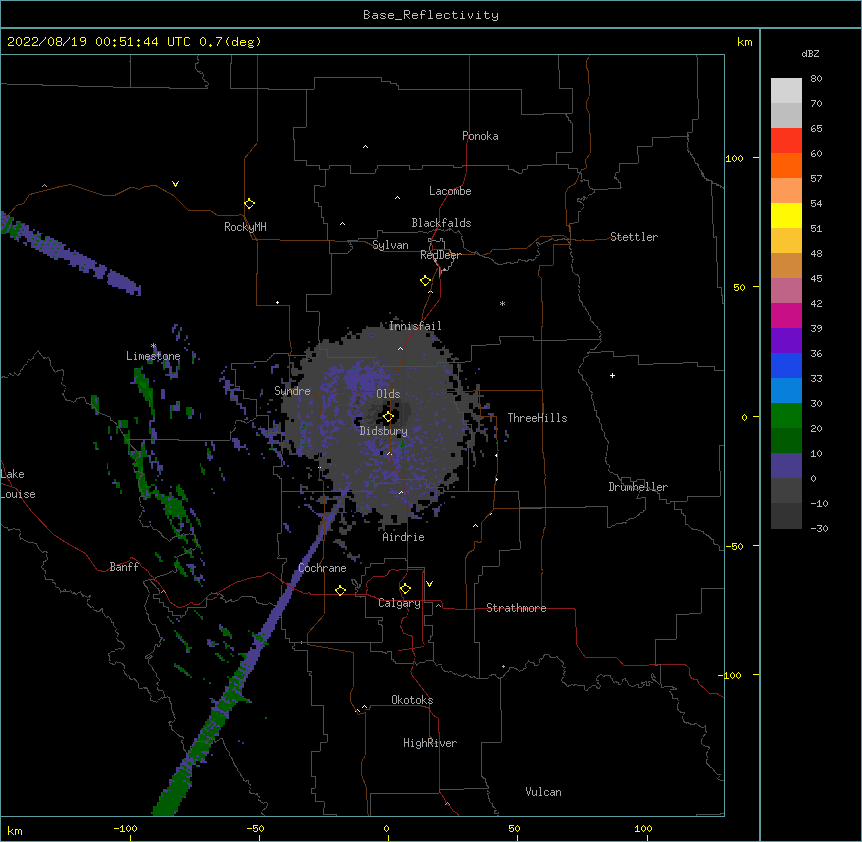Click the white plus marker north of Drumheller
Image resolution: width=862 pixels, height=842 pixels.
[612, 375]
